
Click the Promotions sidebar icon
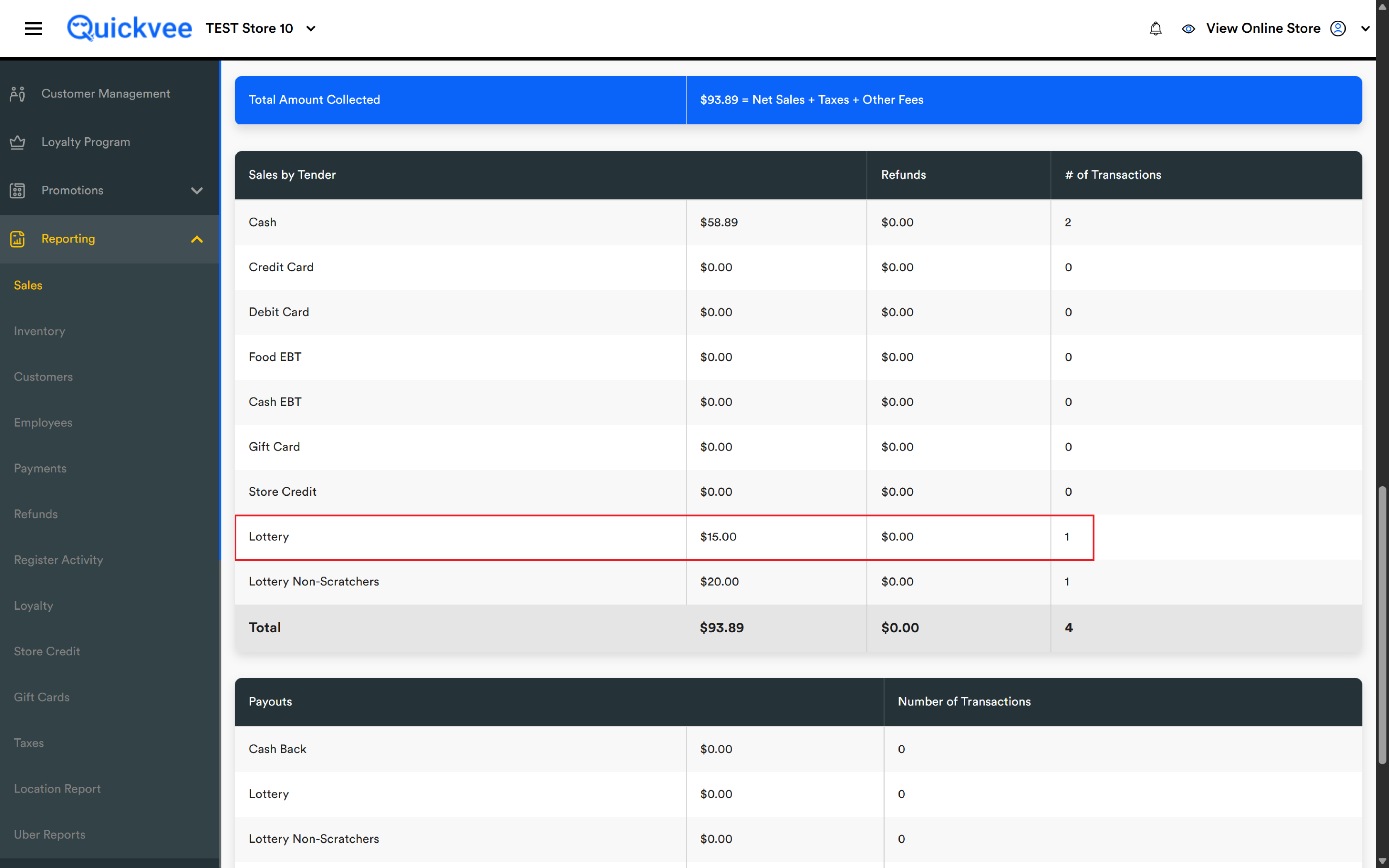(18, 190)
